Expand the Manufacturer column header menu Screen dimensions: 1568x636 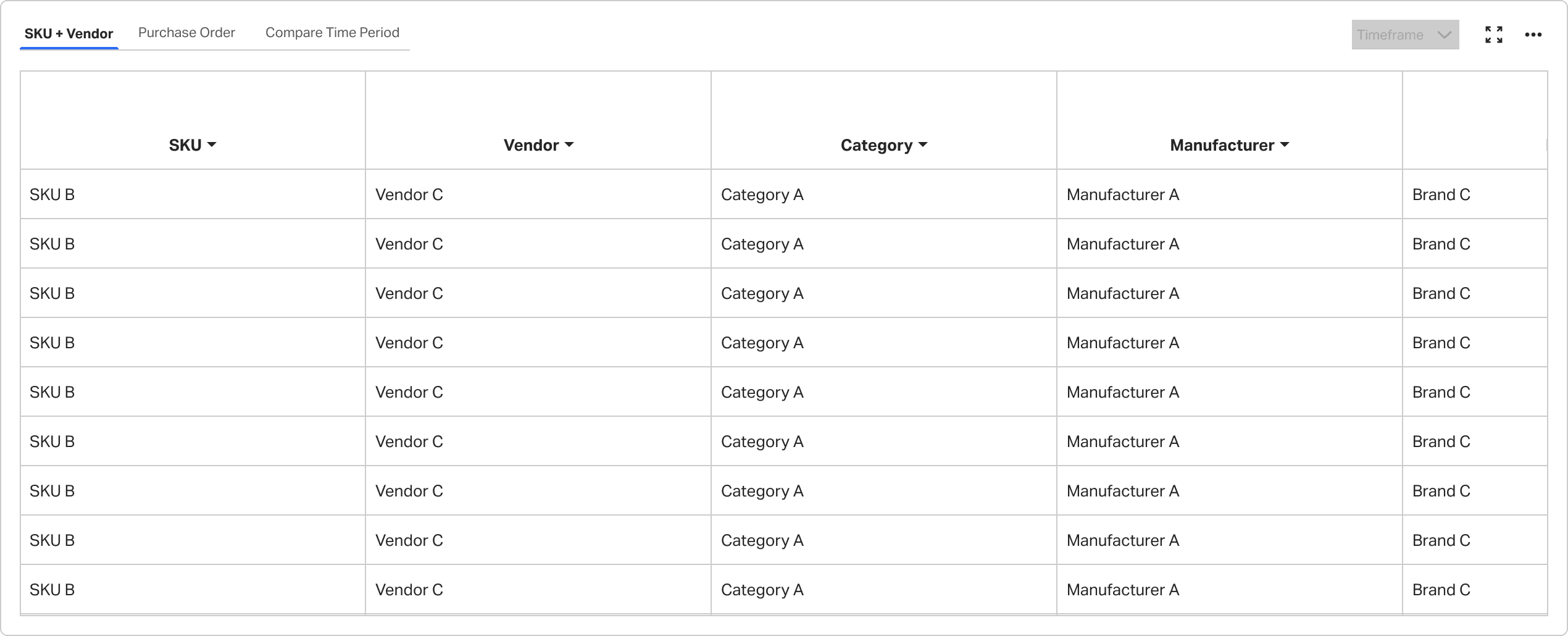[x=1285, y=144]
